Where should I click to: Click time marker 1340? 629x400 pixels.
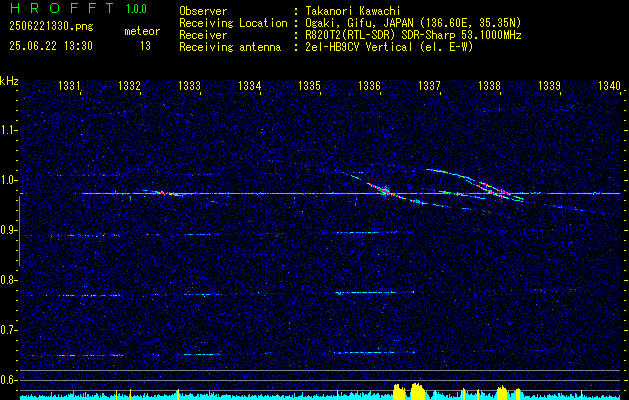click(x=609, y=85)
